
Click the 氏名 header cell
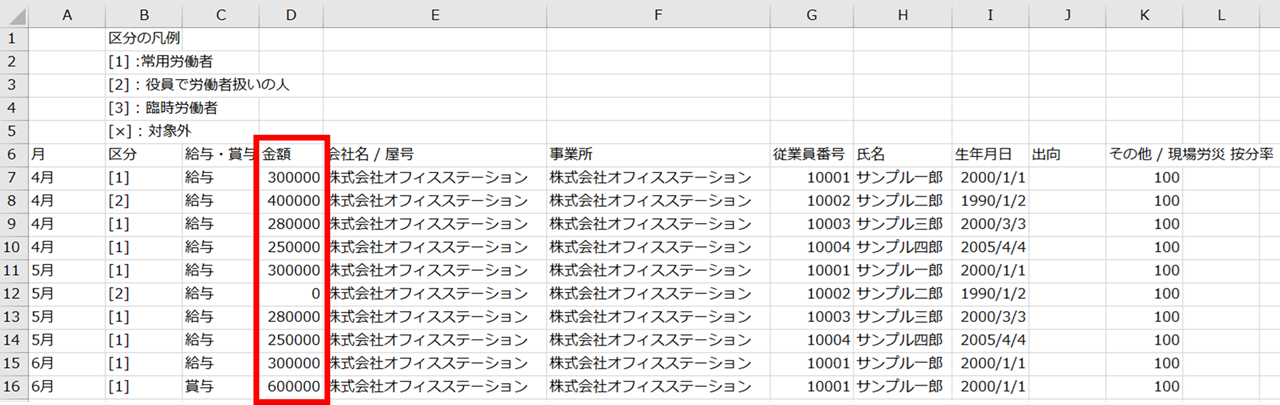[903, 155]
